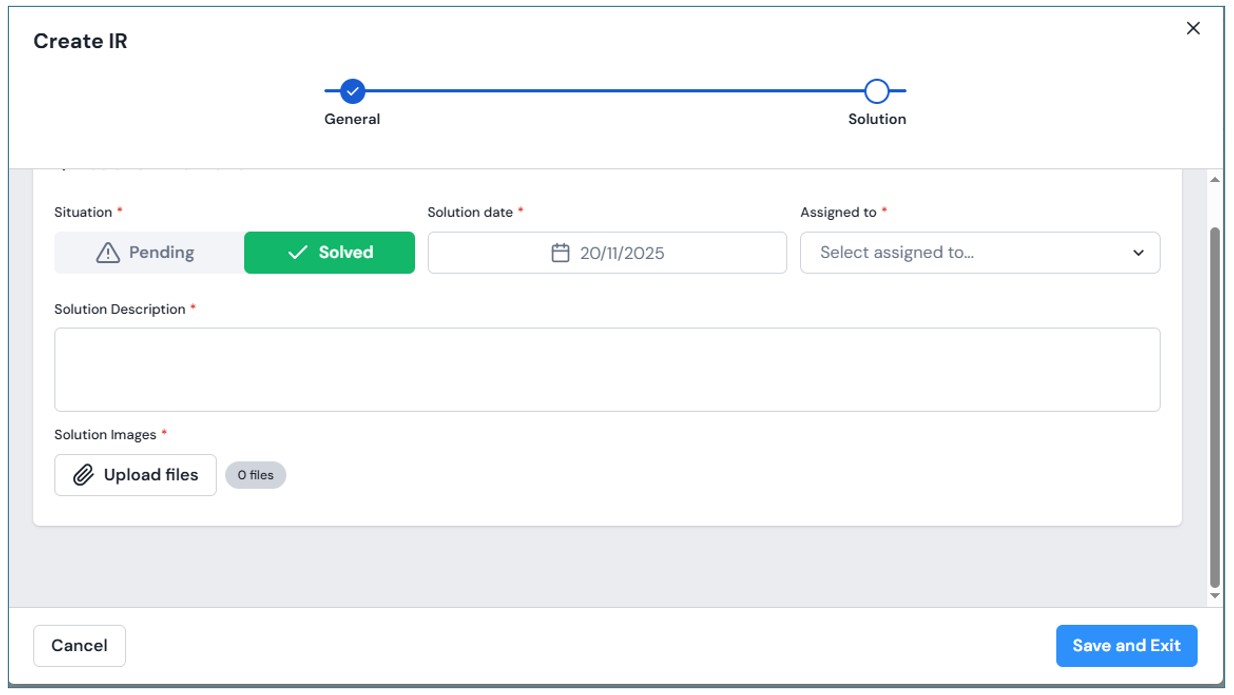Click the warning triangle icon in Pending
The width and height of the screenshot is (1234, 695).
(108, 253)
